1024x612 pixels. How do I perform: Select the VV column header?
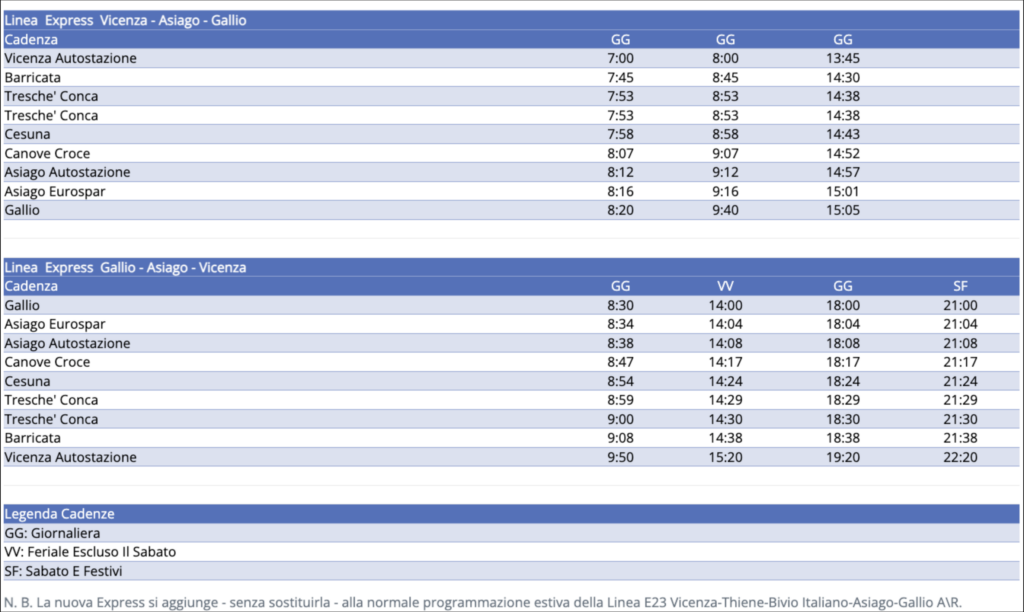pos(726,286)
